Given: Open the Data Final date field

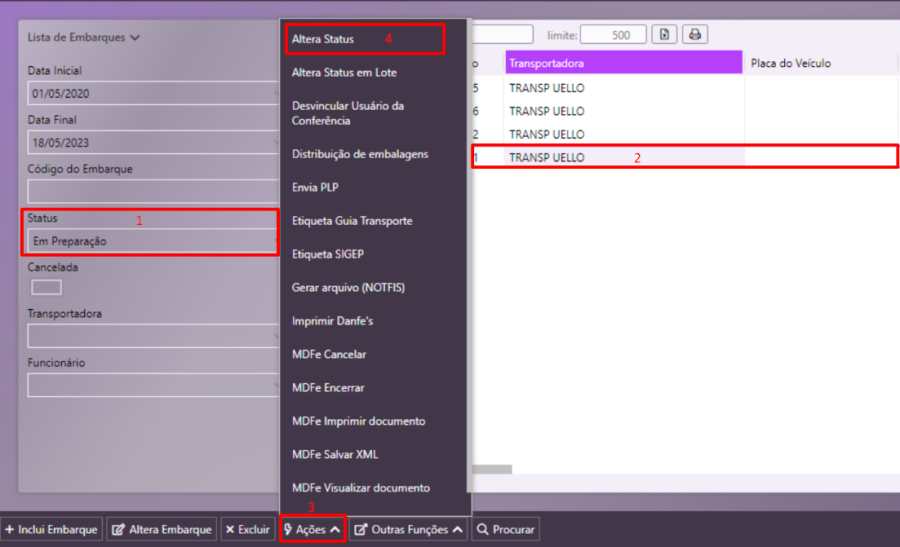Looking at the screenshot, I should [x=153, y=143].
